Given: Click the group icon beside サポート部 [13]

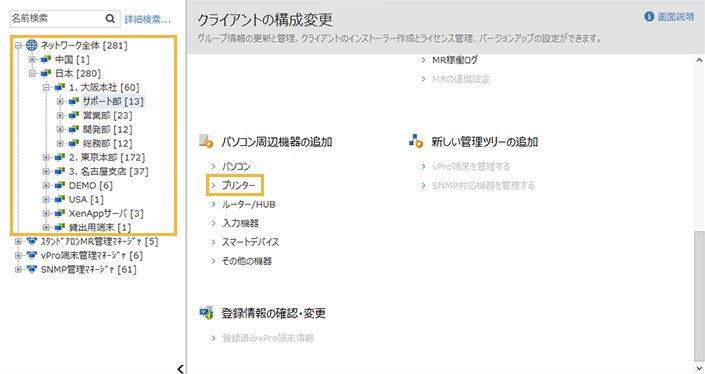Looking at the screenshot, I should click(74, 101).
